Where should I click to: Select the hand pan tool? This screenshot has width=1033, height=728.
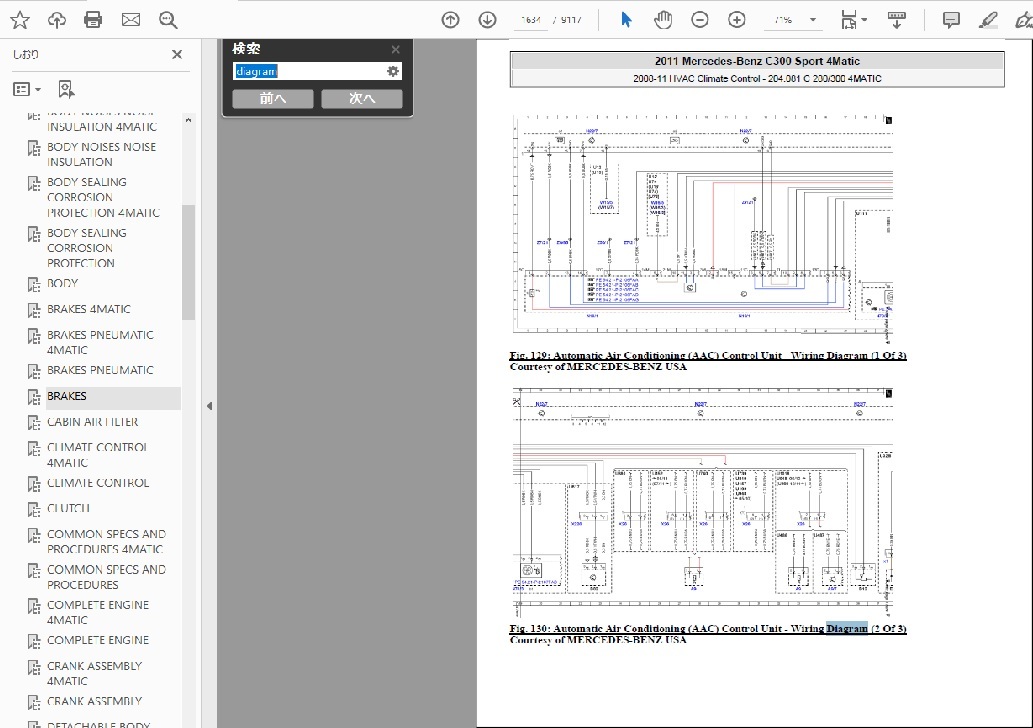663,20
